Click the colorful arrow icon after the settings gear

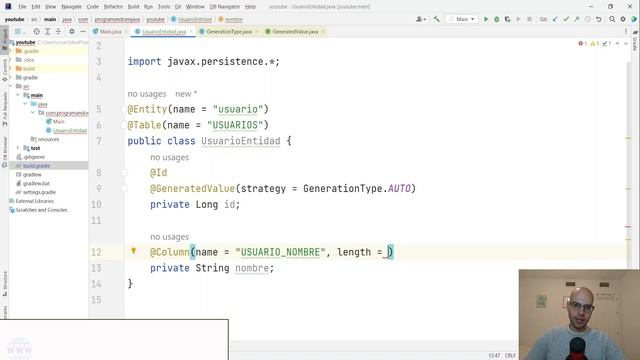click(x=634, y=19)
